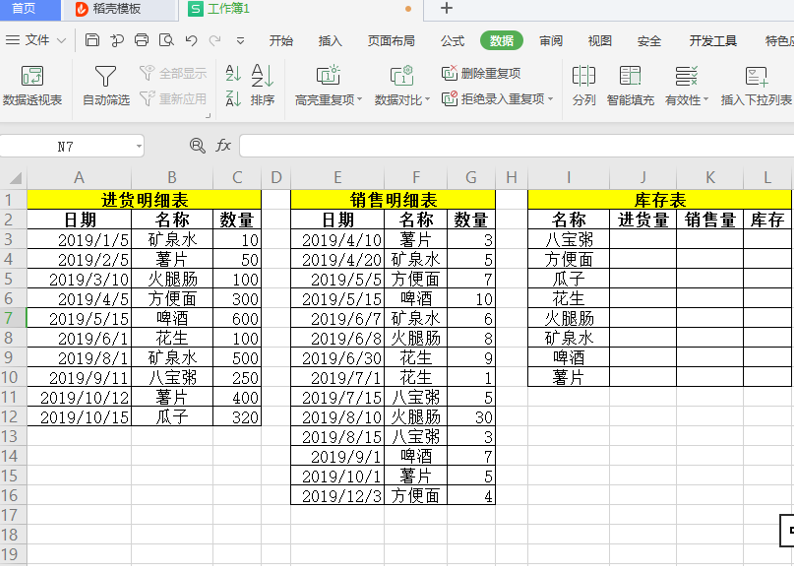Viewport: 794px width, 566px height.
Task: Click the 库存 header cell
Action: (x=767, y=220)
